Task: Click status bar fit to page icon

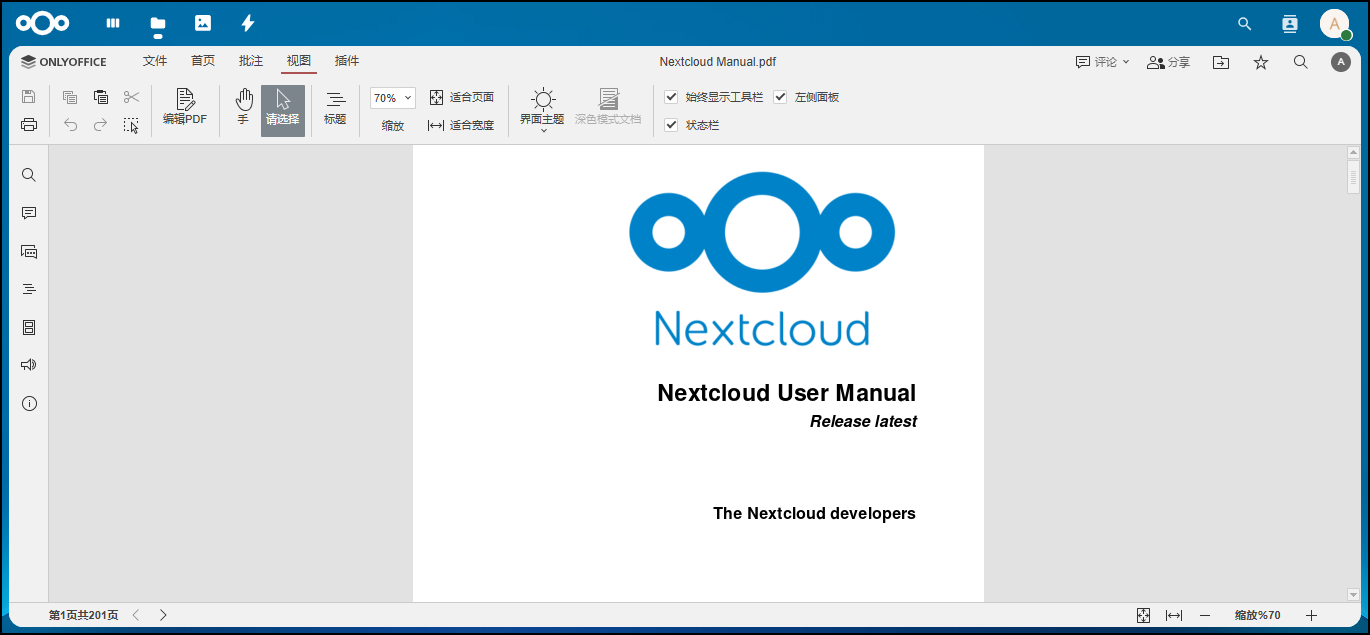Action: pos(1144,615)
